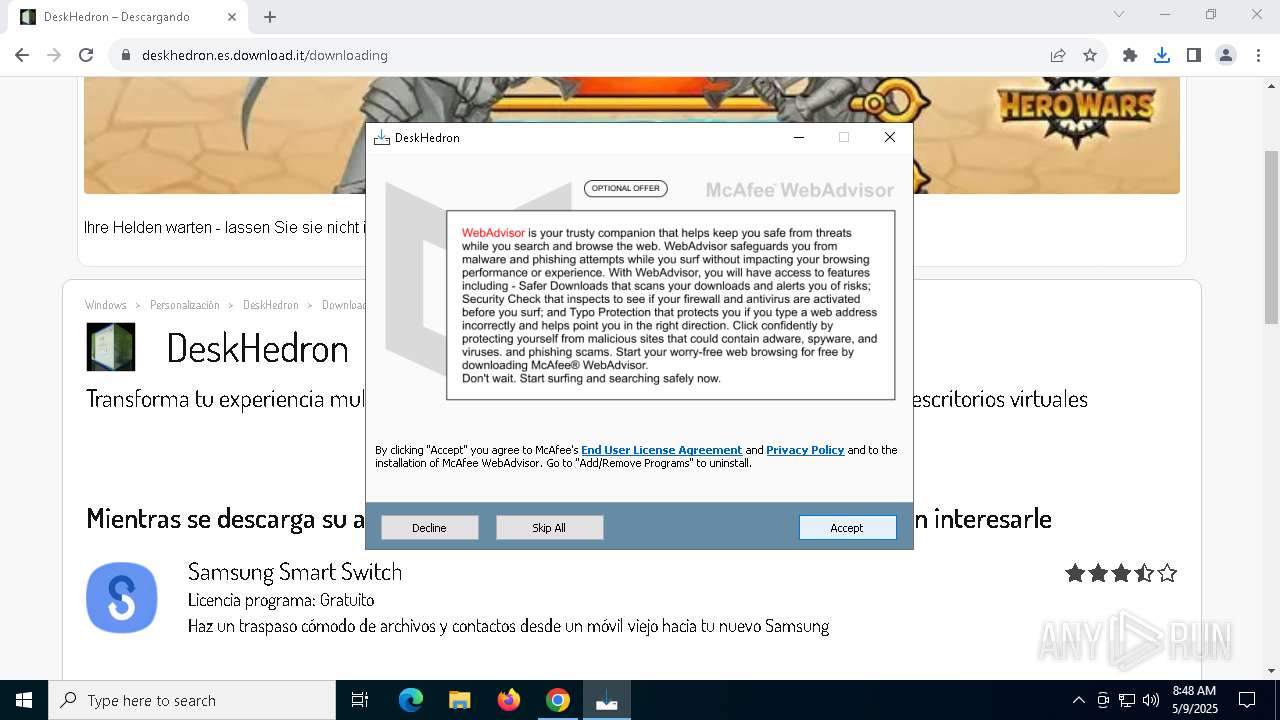Screen dimensions: 1280x720
Task: Open McAfee's Privacy Policy link
Action: click(805, 450)
